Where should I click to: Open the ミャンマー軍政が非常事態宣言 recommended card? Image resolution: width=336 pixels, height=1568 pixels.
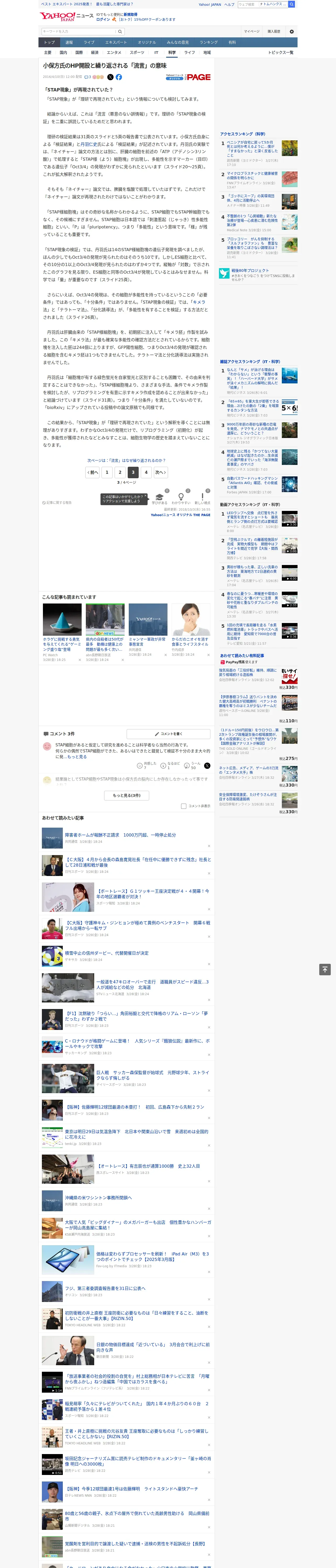pos(148,631)
